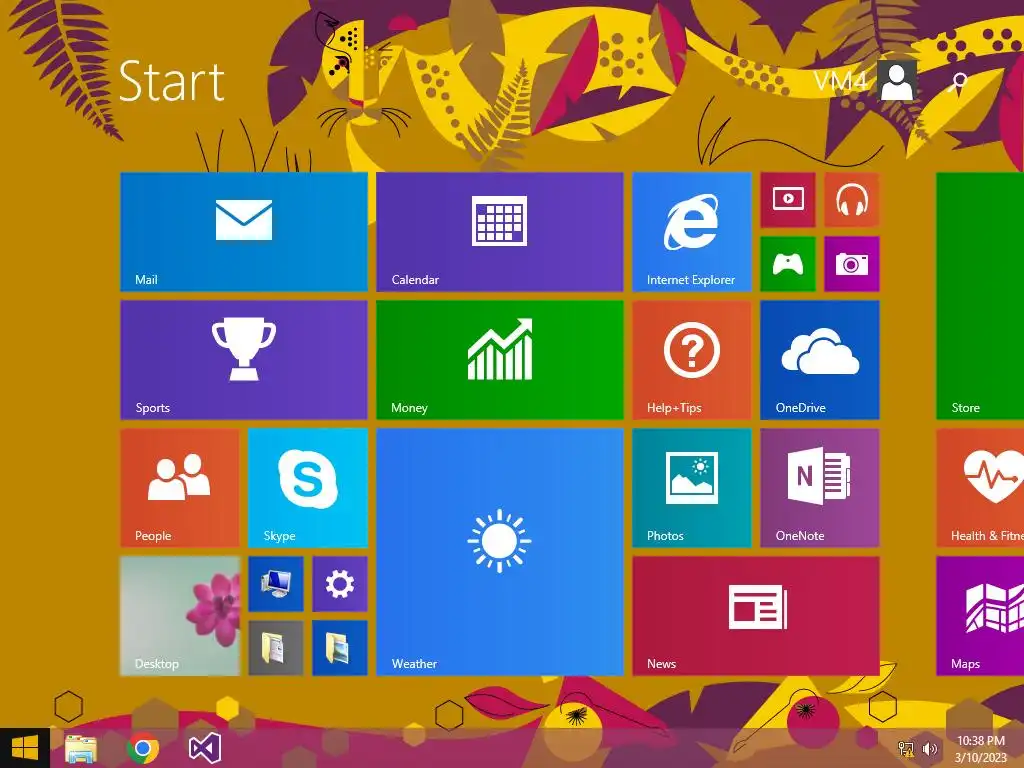The height and width of the screenshot is (768, 1024).
Task: Click the network status tray icon
Action: pos(906,749)
